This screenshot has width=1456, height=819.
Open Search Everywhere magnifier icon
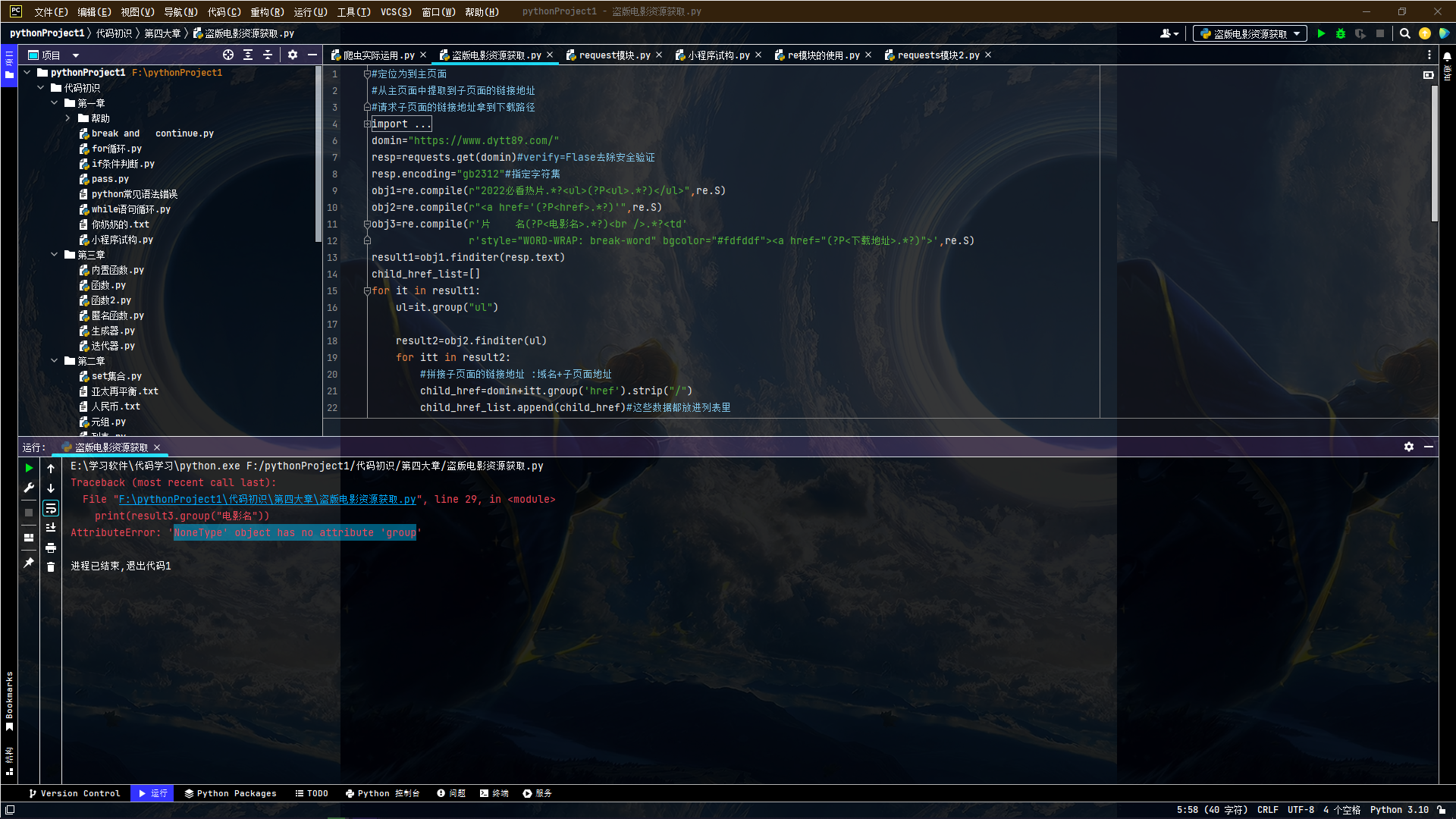1404,33
